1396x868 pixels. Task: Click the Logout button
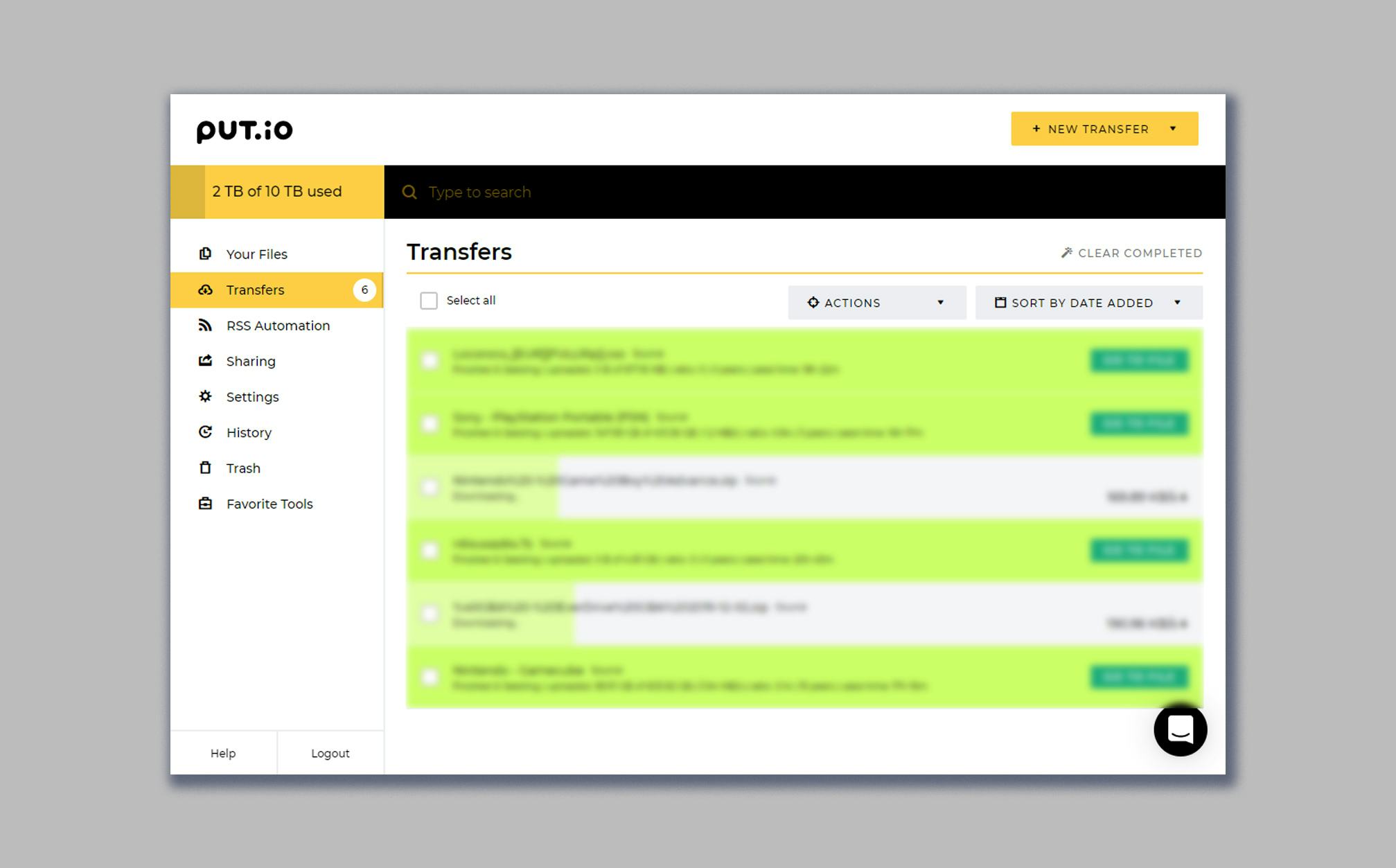point(330,753)
